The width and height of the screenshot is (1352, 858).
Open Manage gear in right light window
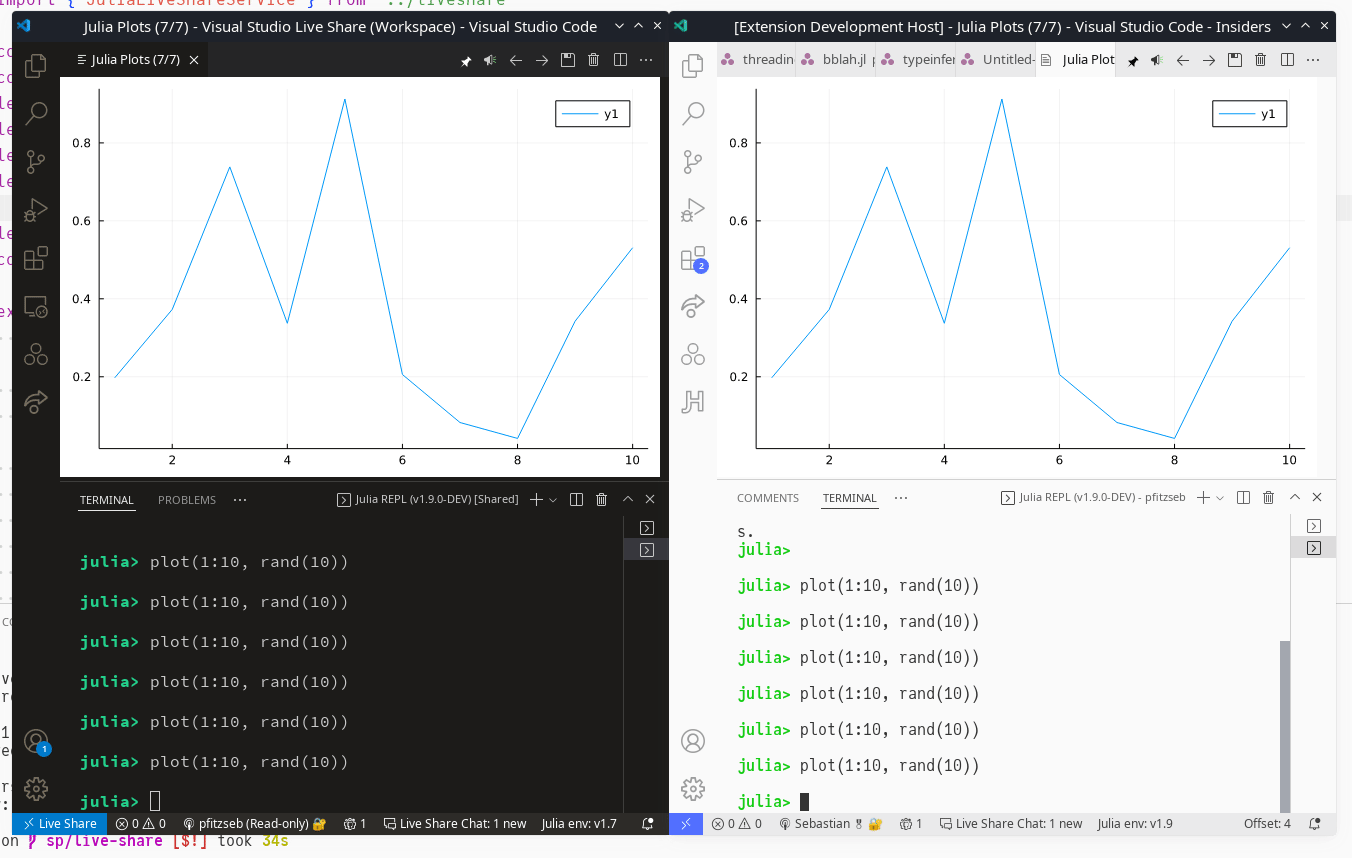[x=692, y=788]
